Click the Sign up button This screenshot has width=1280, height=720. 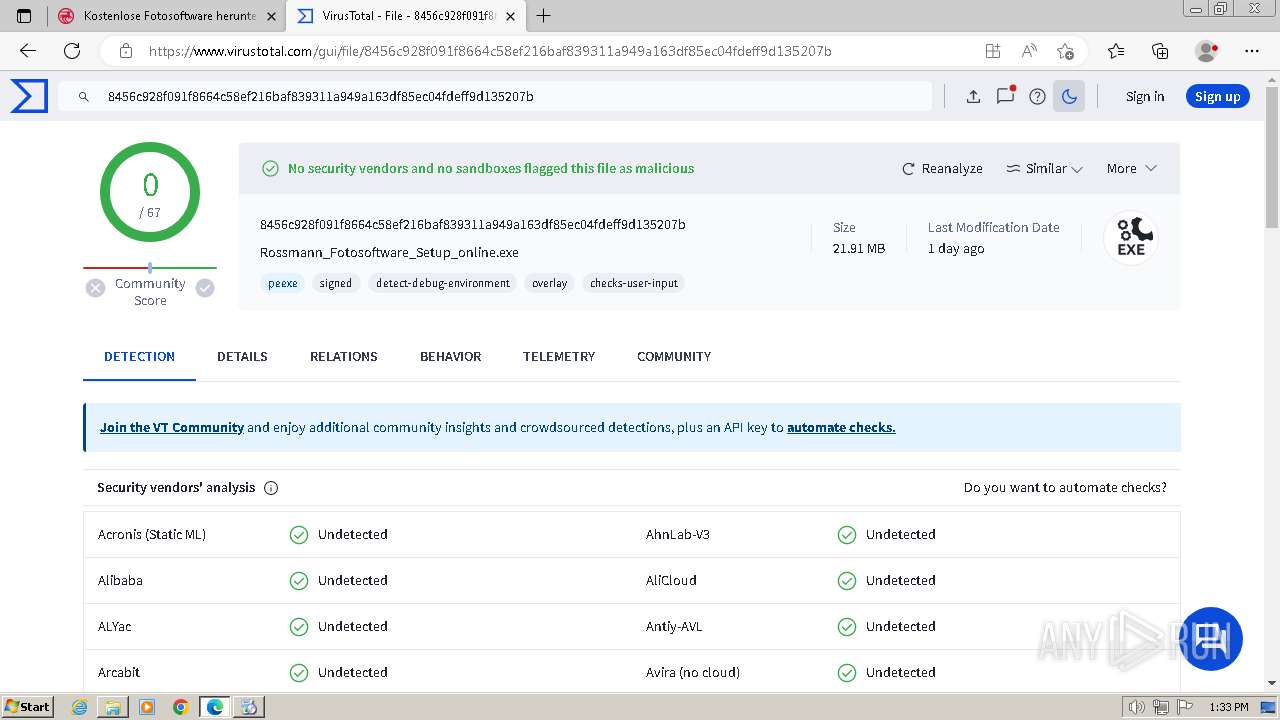tap(1217, 97)
